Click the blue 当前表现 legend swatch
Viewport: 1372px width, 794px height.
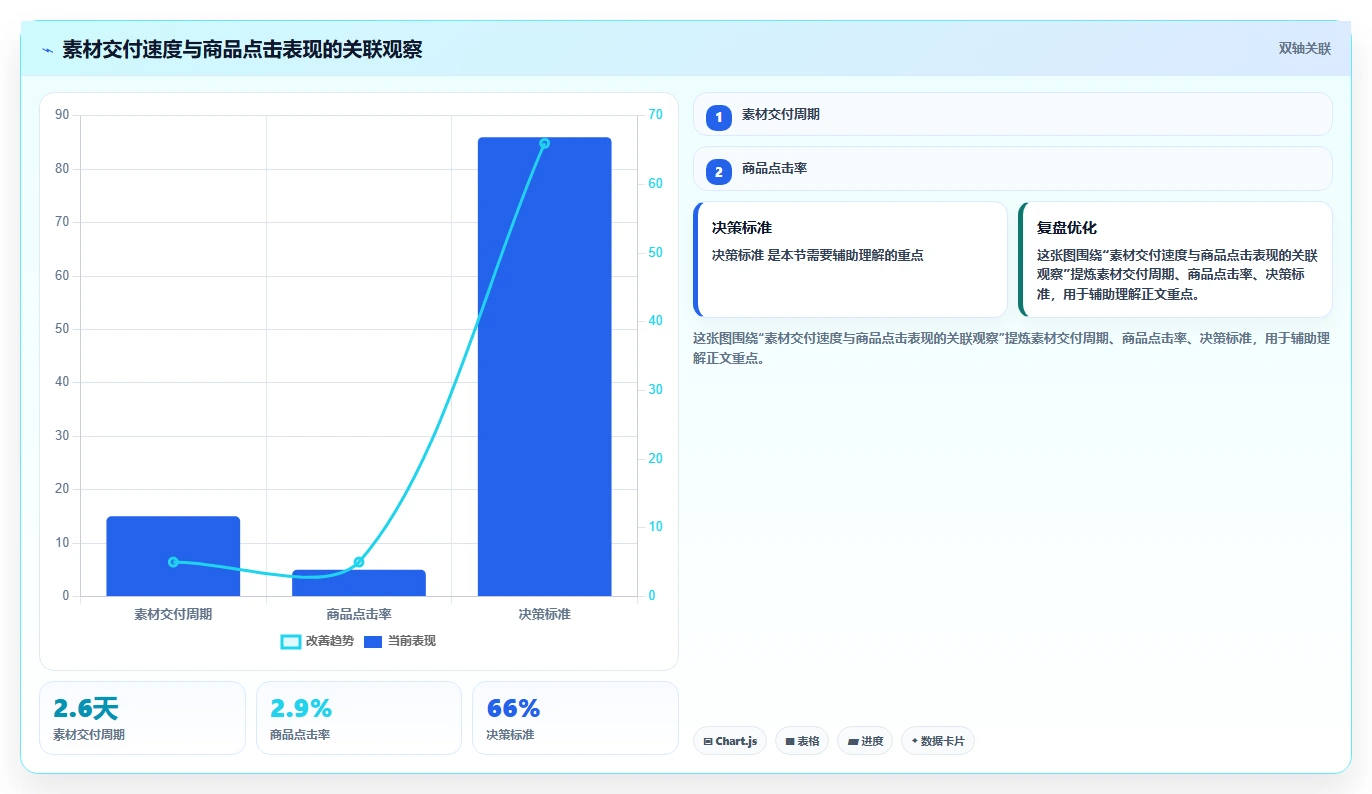pos(373,641)
